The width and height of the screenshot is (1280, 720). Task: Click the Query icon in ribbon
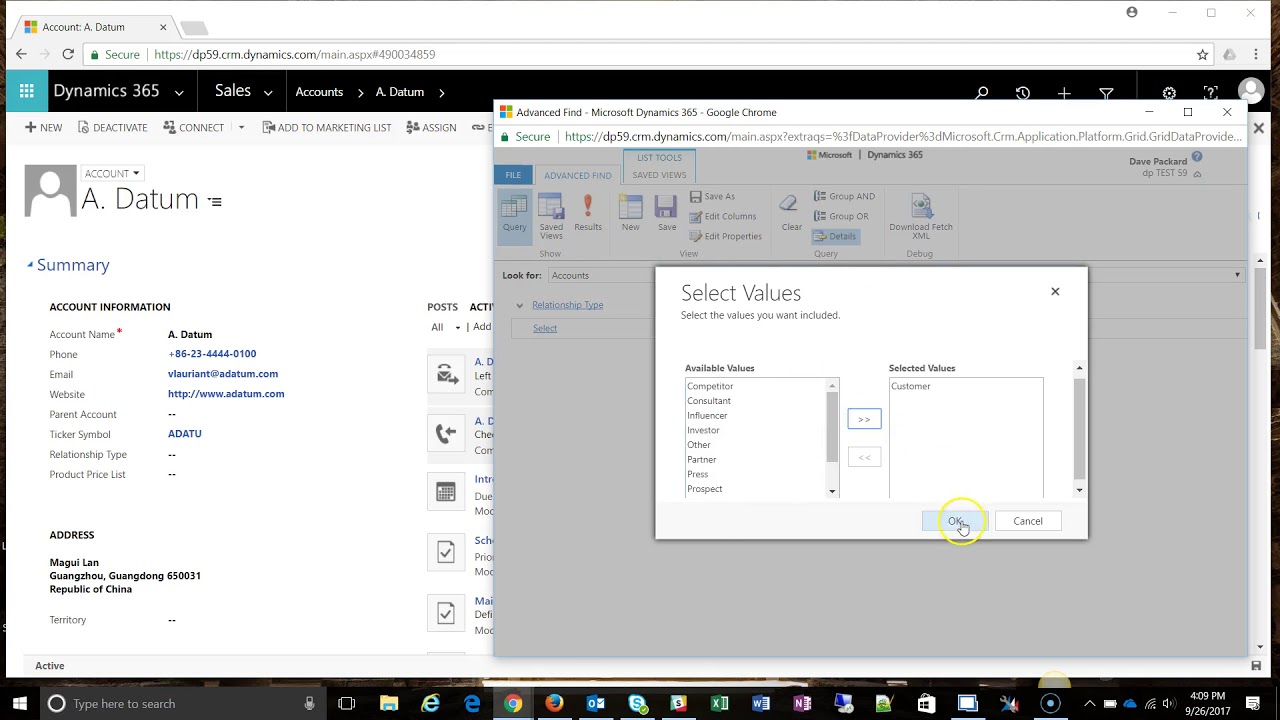(514, 214)
